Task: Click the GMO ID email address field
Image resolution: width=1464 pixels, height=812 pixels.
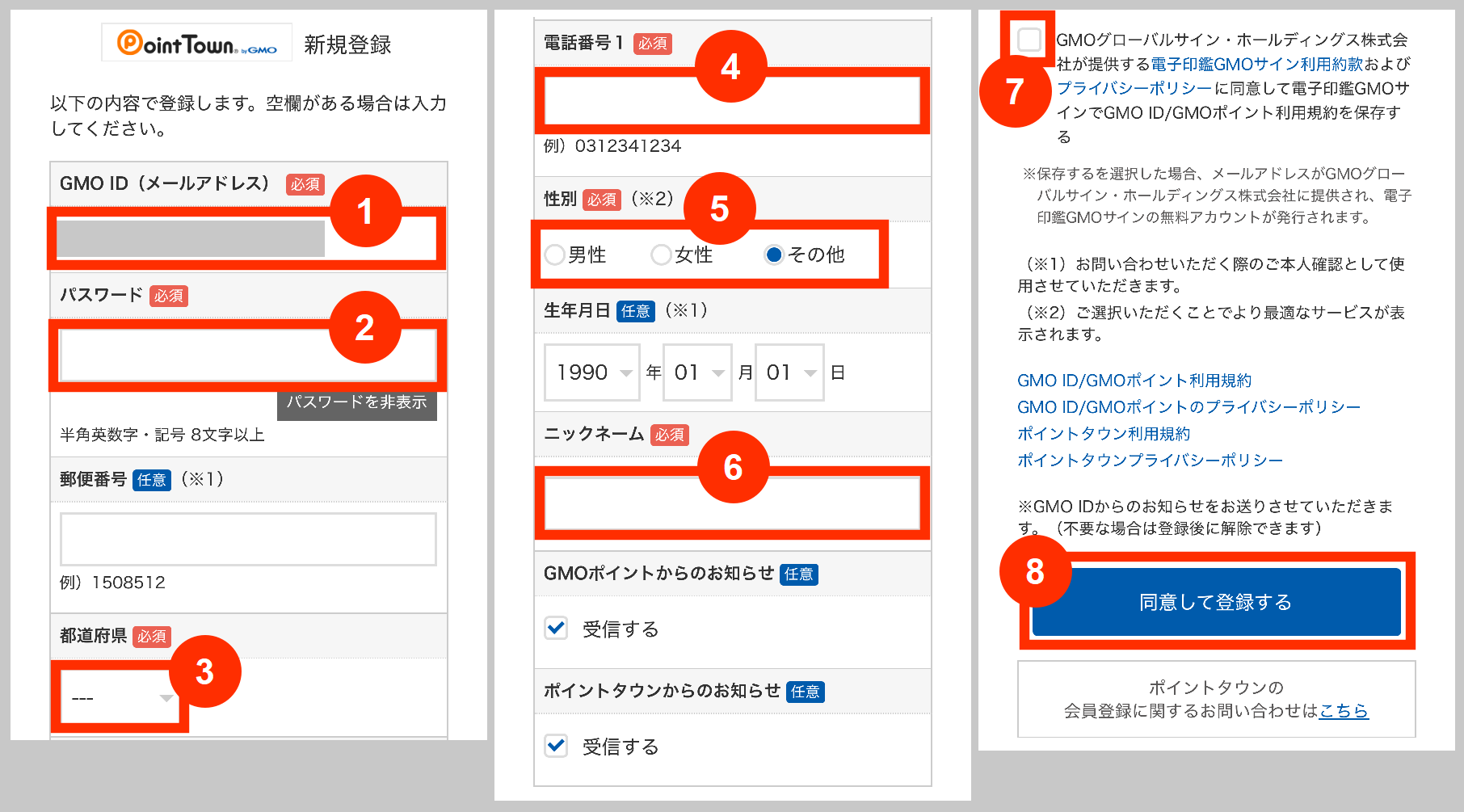Action: [x=246, y=239]
